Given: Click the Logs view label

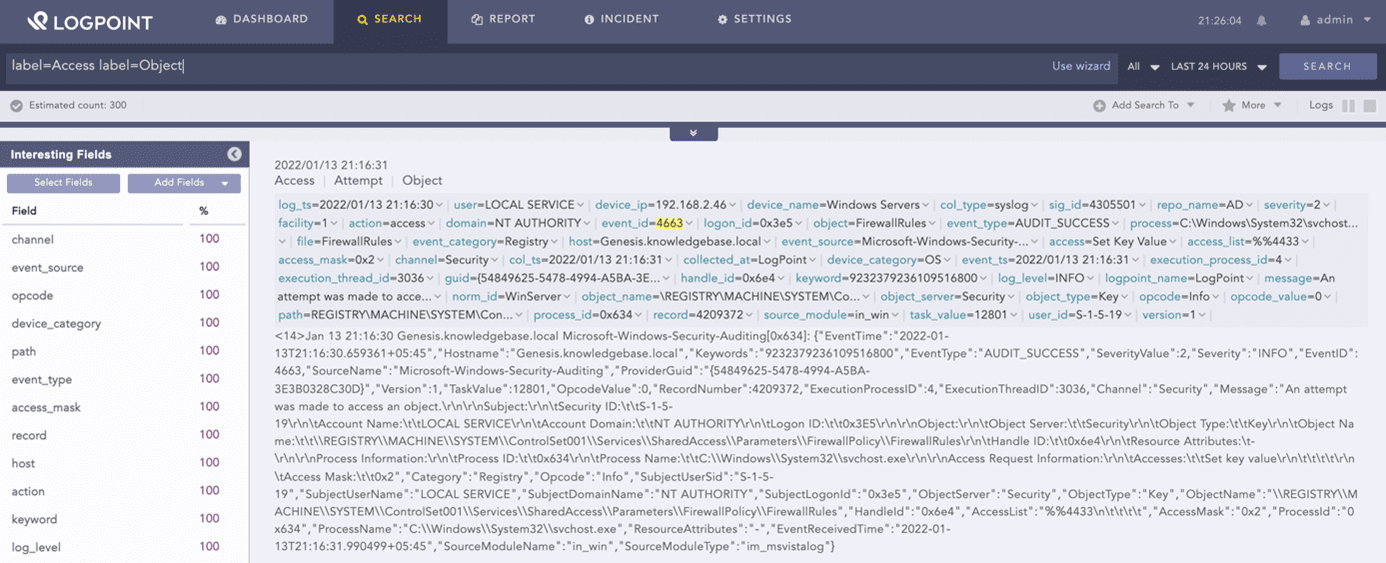Looking at the screenshot, I should [x=1321, y=105].
